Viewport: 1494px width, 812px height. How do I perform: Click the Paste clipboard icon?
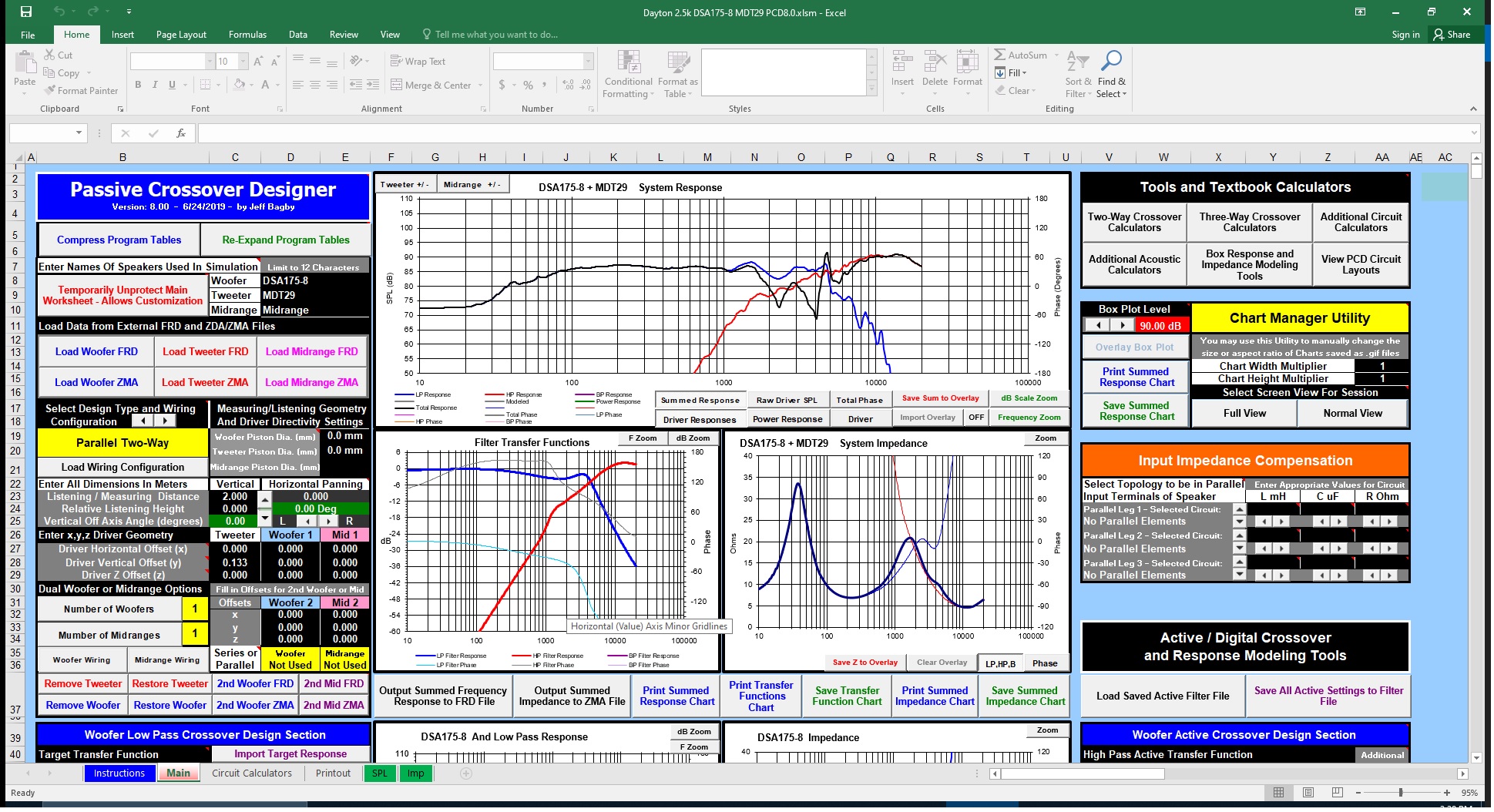click(25, 63)
